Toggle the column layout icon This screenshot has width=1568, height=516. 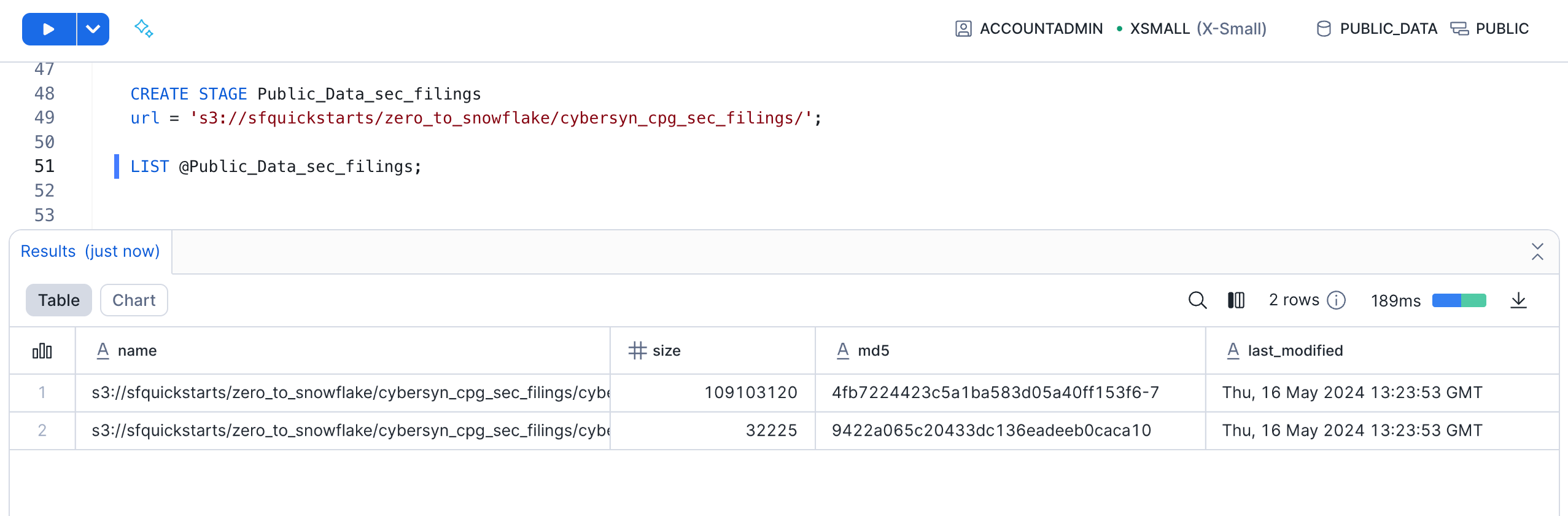coord(1236,300)
